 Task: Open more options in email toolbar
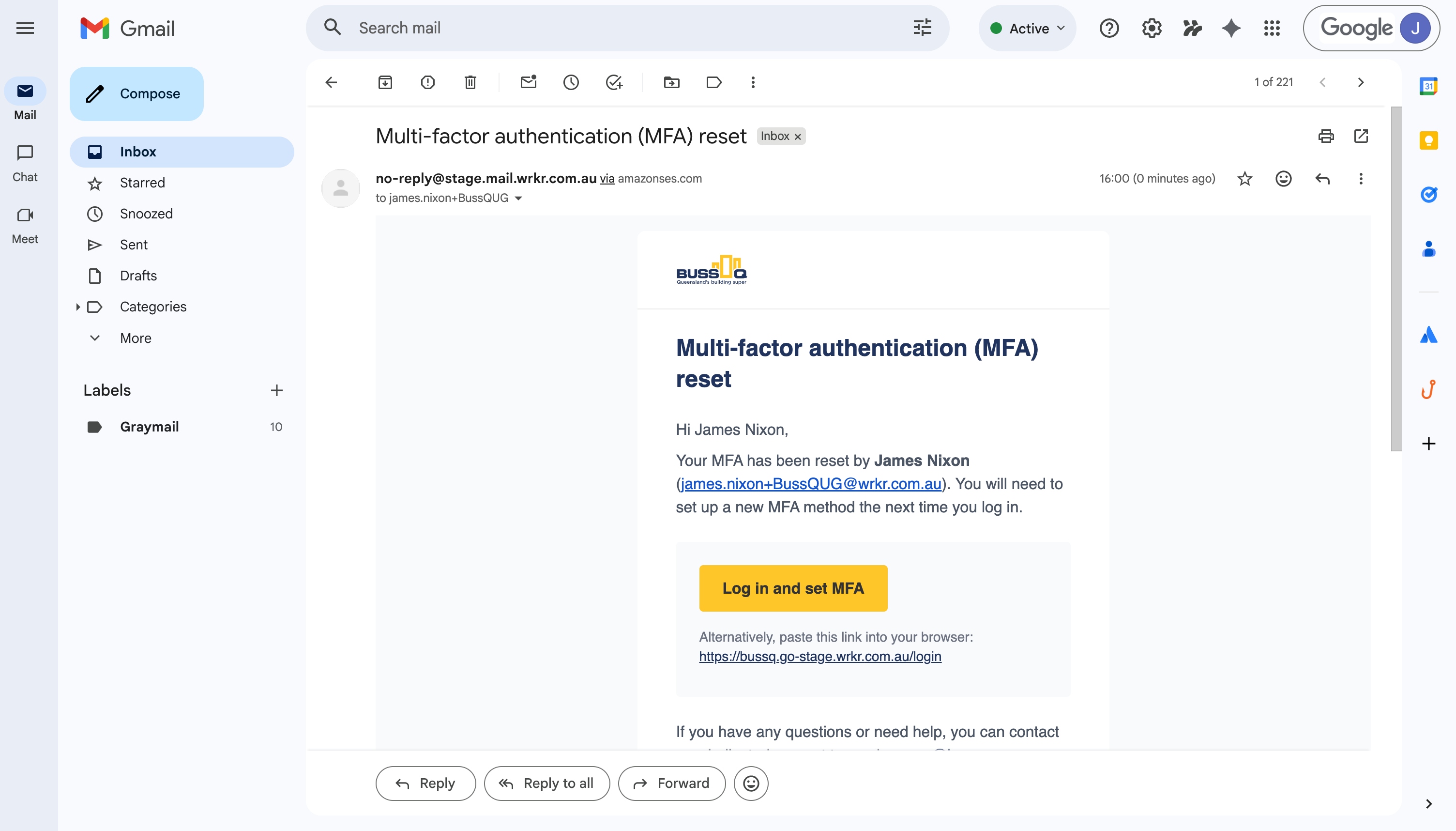click(x=753, y=82)
